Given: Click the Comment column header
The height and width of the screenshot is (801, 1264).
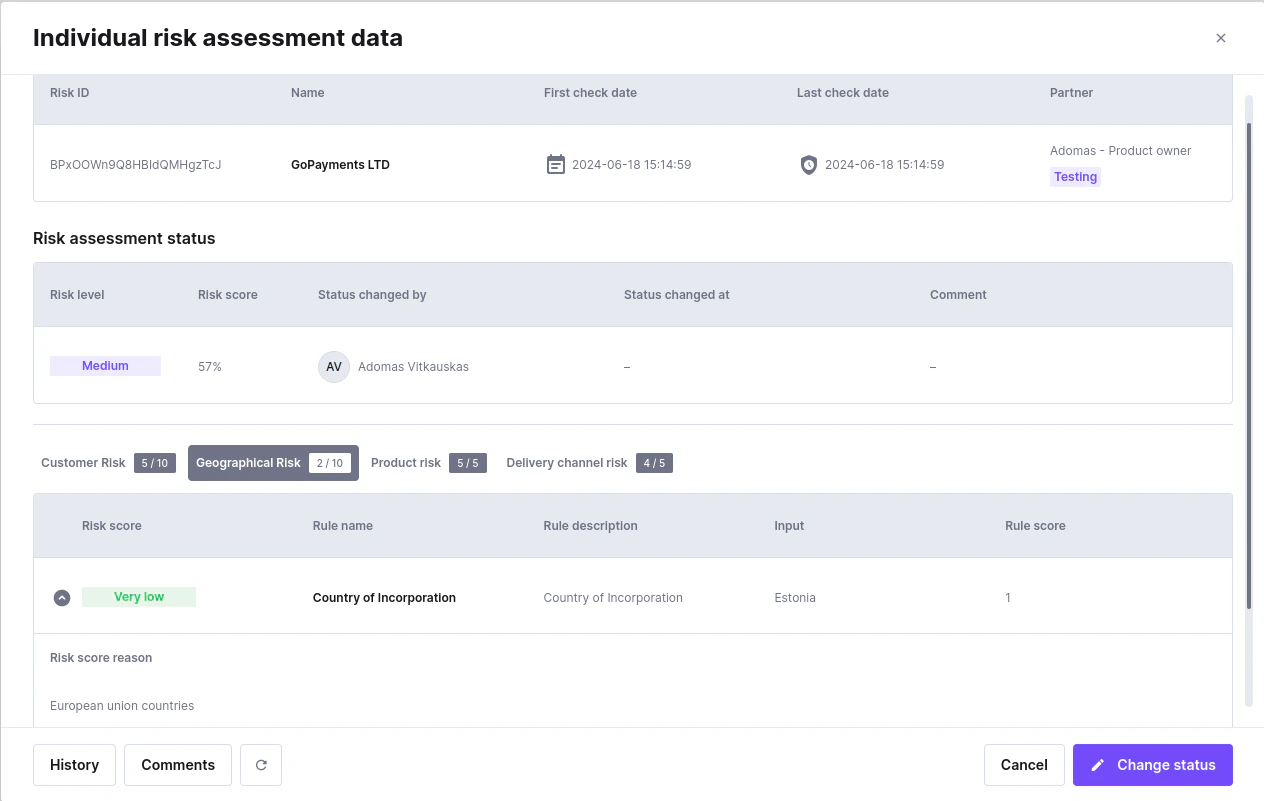Looking at the screenshot, I should pyautogui.click(x=958, y=295).
